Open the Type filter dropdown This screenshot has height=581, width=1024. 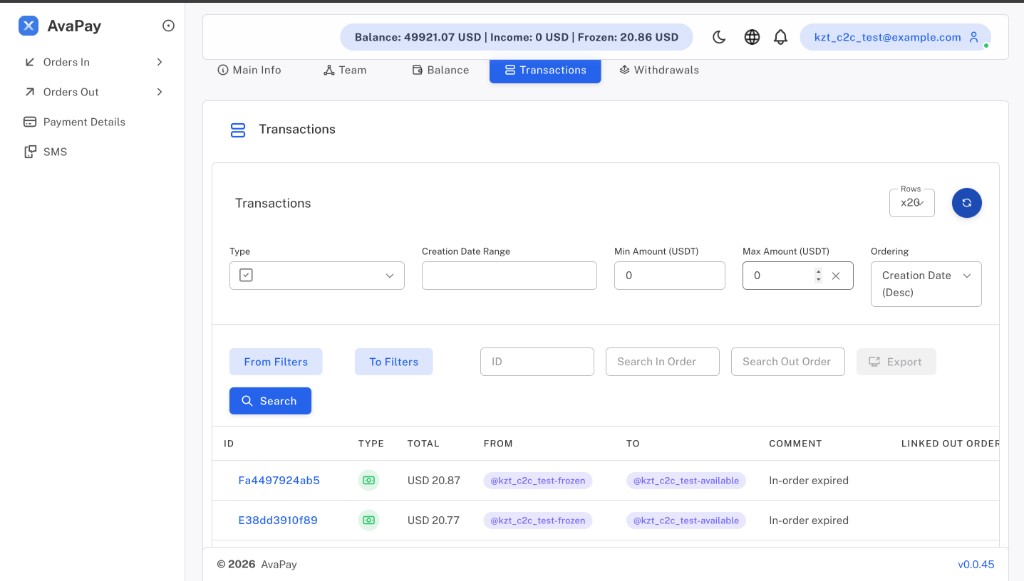(x=317, y=275)
